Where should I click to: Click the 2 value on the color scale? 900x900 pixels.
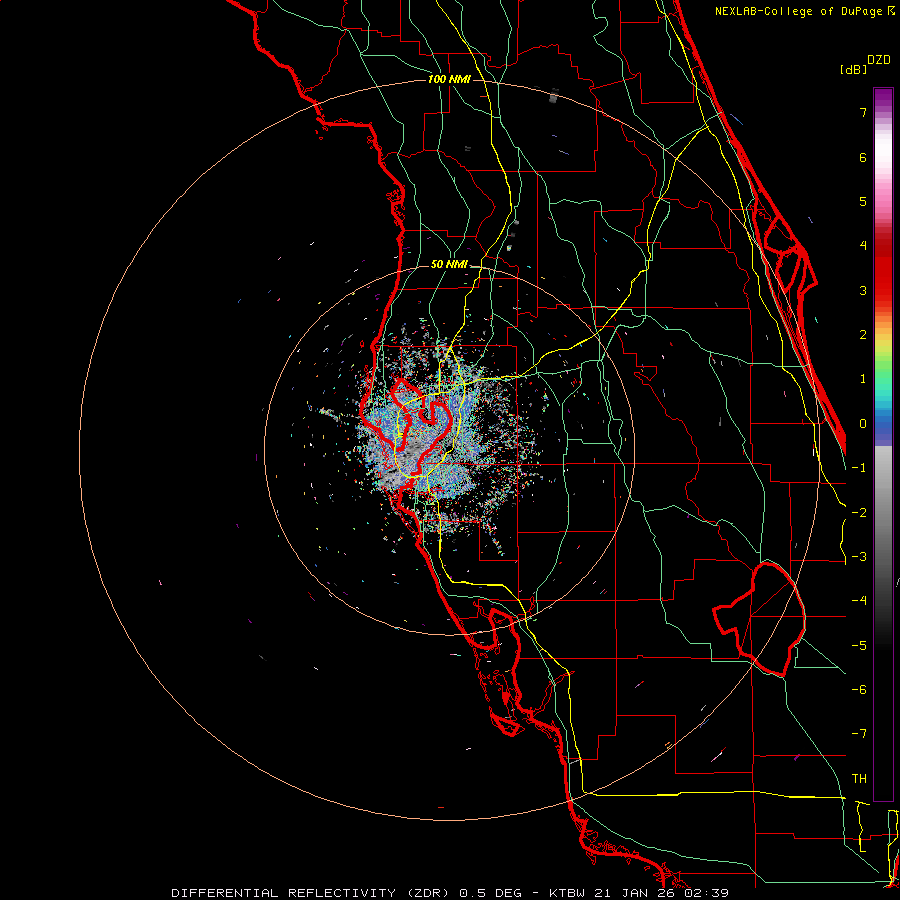(x=863, y=335)
